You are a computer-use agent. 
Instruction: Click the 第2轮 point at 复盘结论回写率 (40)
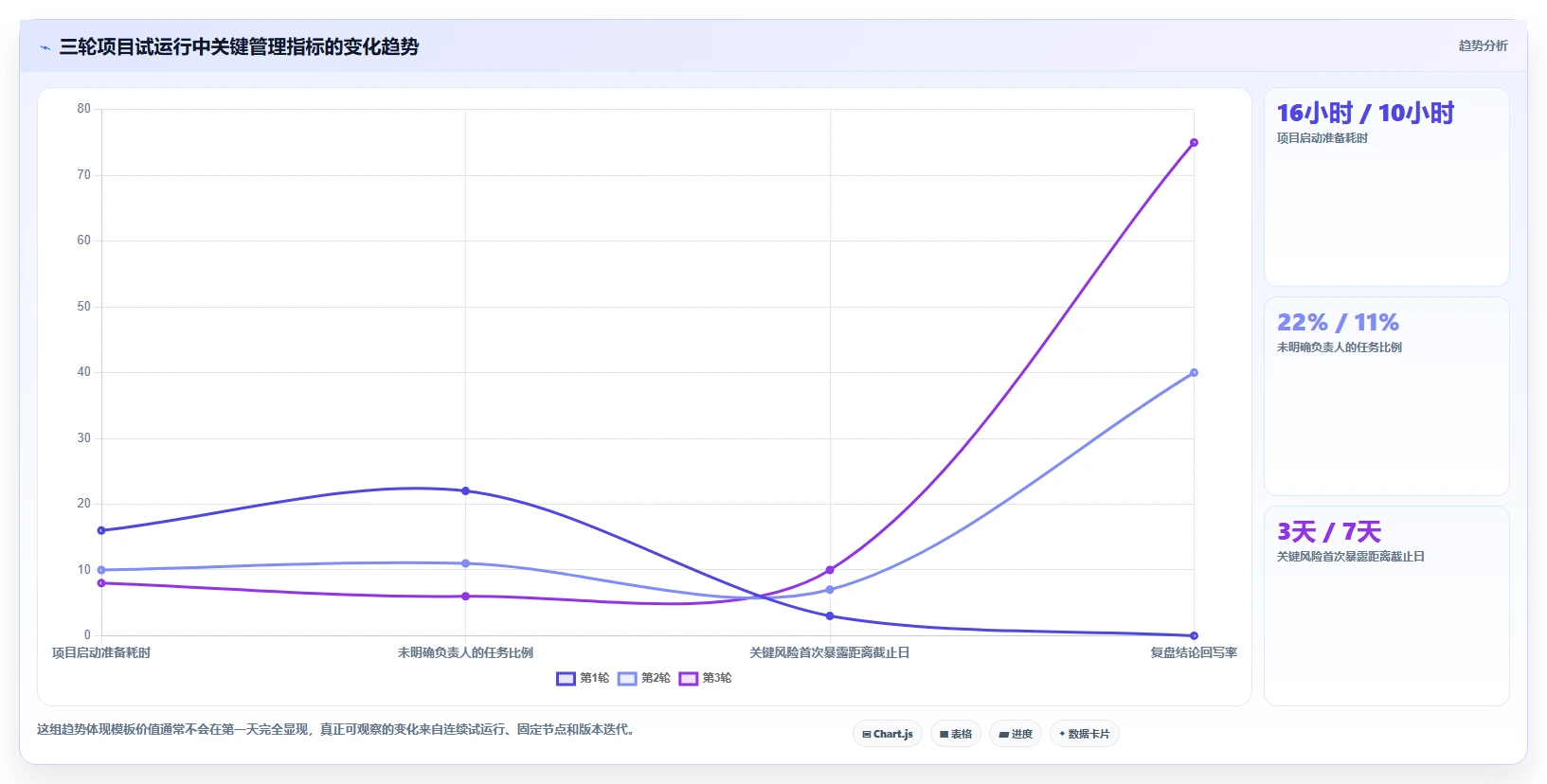tap(1194, 373)
